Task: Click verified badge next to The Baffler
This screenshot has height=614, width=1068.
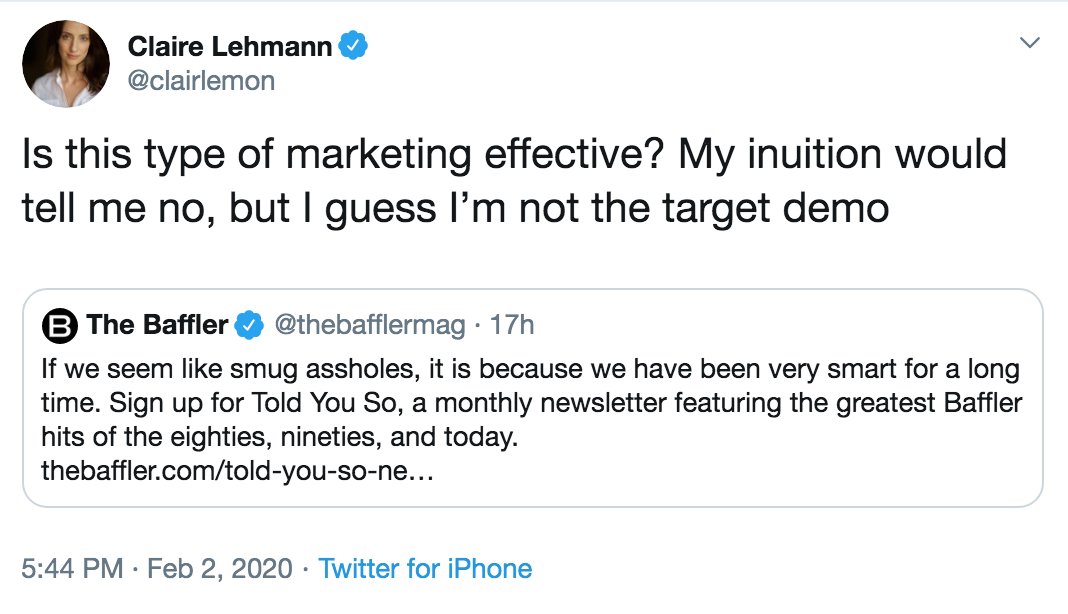Action: [x=249, y=325]
